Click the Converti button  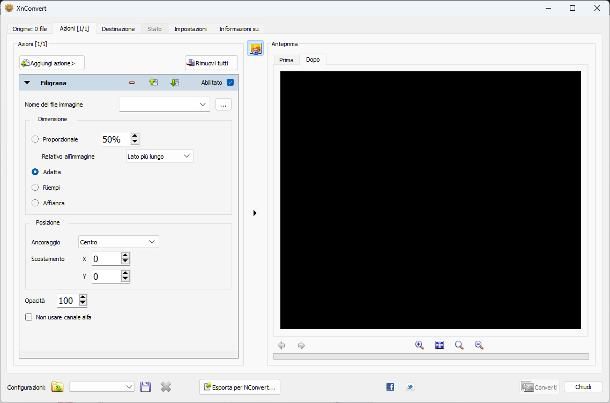[x=539, y=387]
